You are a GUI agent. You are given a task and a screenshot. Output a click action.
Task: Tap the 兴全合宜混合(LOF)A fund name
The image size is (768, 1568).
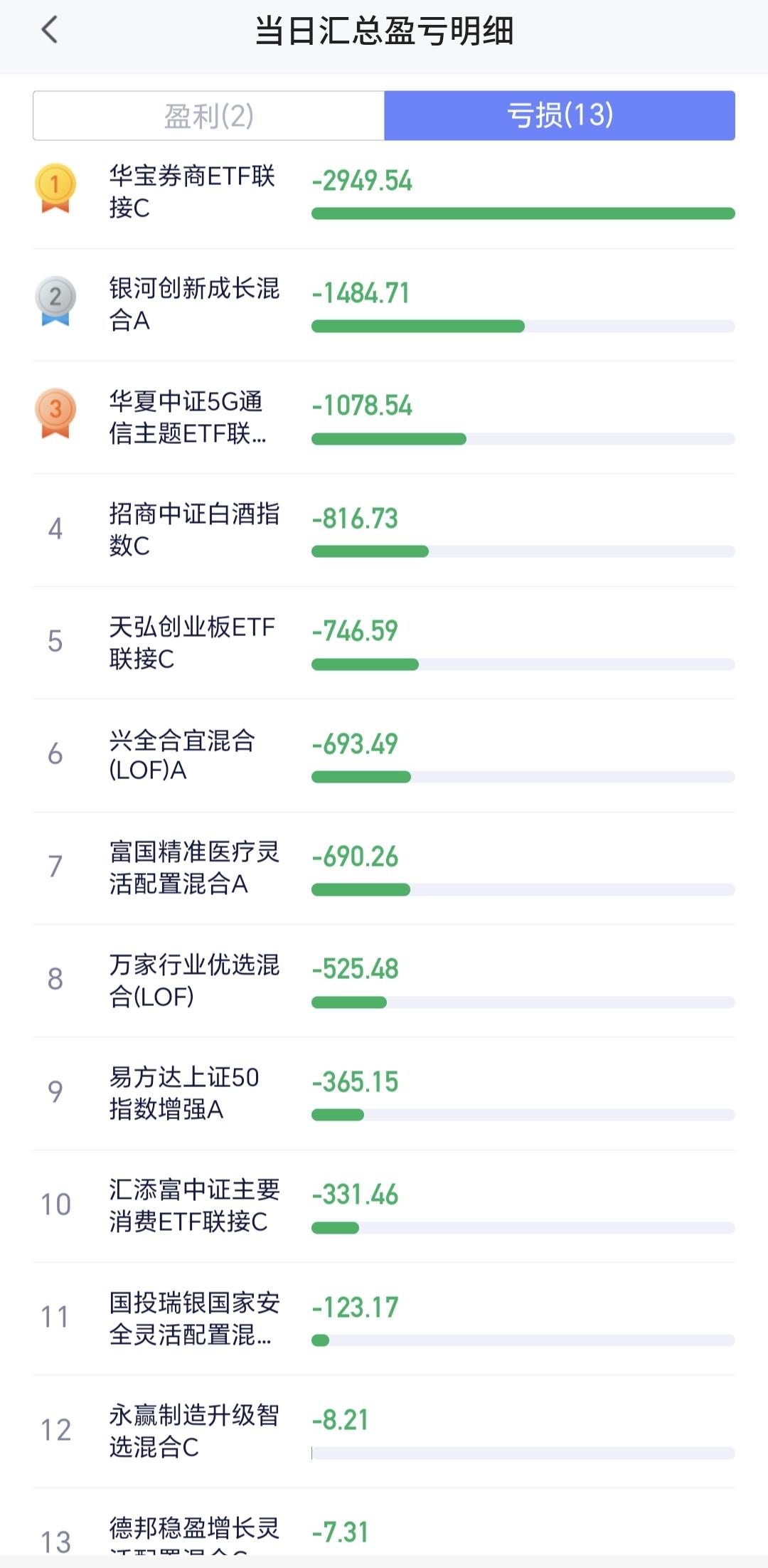(x=182, y=755)
